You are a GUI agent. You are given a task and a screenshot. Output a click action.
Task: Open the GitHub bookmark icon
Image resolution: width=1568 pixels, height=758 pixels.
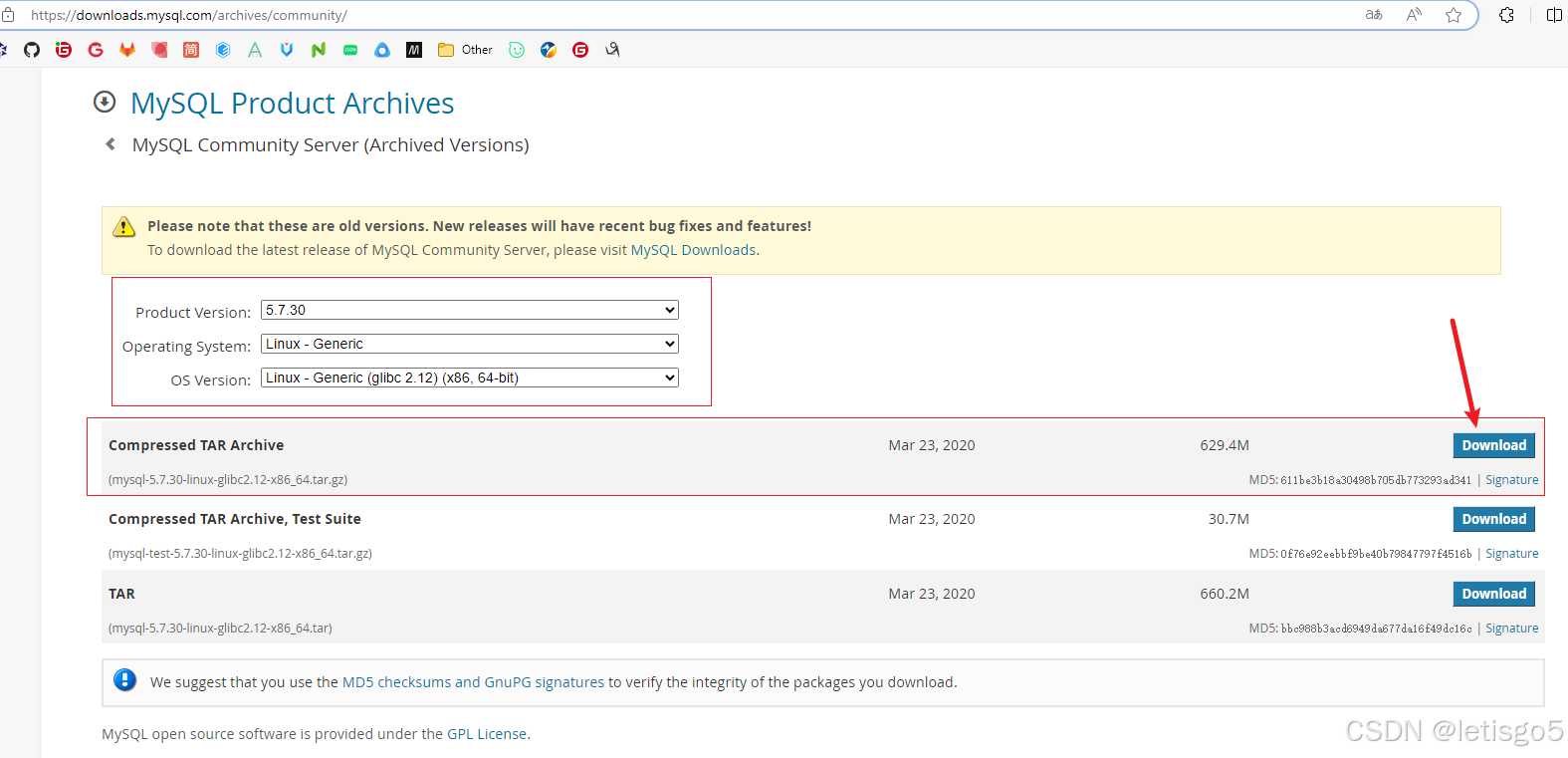click(x=32, y=50)
